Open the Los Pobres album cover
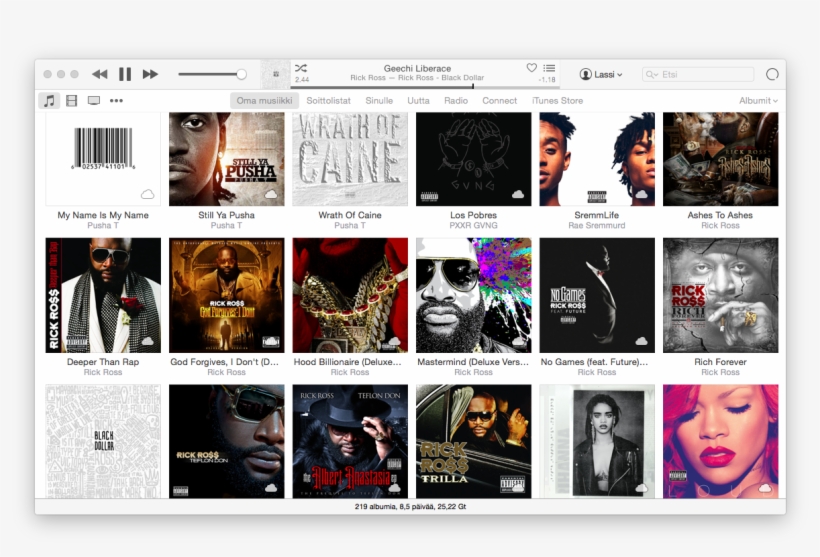Viewport: 820px width, 557px height. point(473,159)
